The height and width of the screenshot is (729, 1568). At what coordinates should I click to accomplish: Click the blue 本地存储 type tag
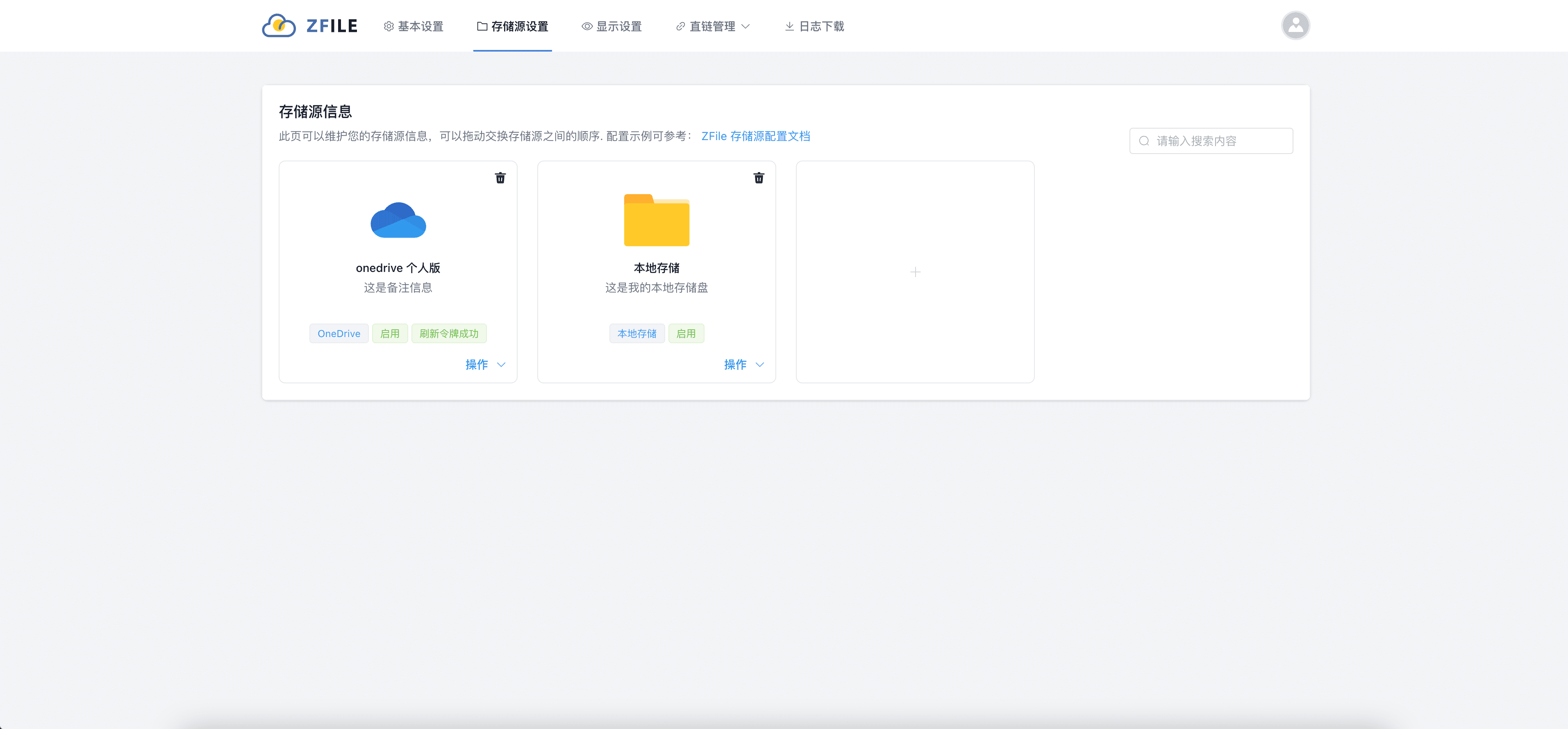[637, 333]
